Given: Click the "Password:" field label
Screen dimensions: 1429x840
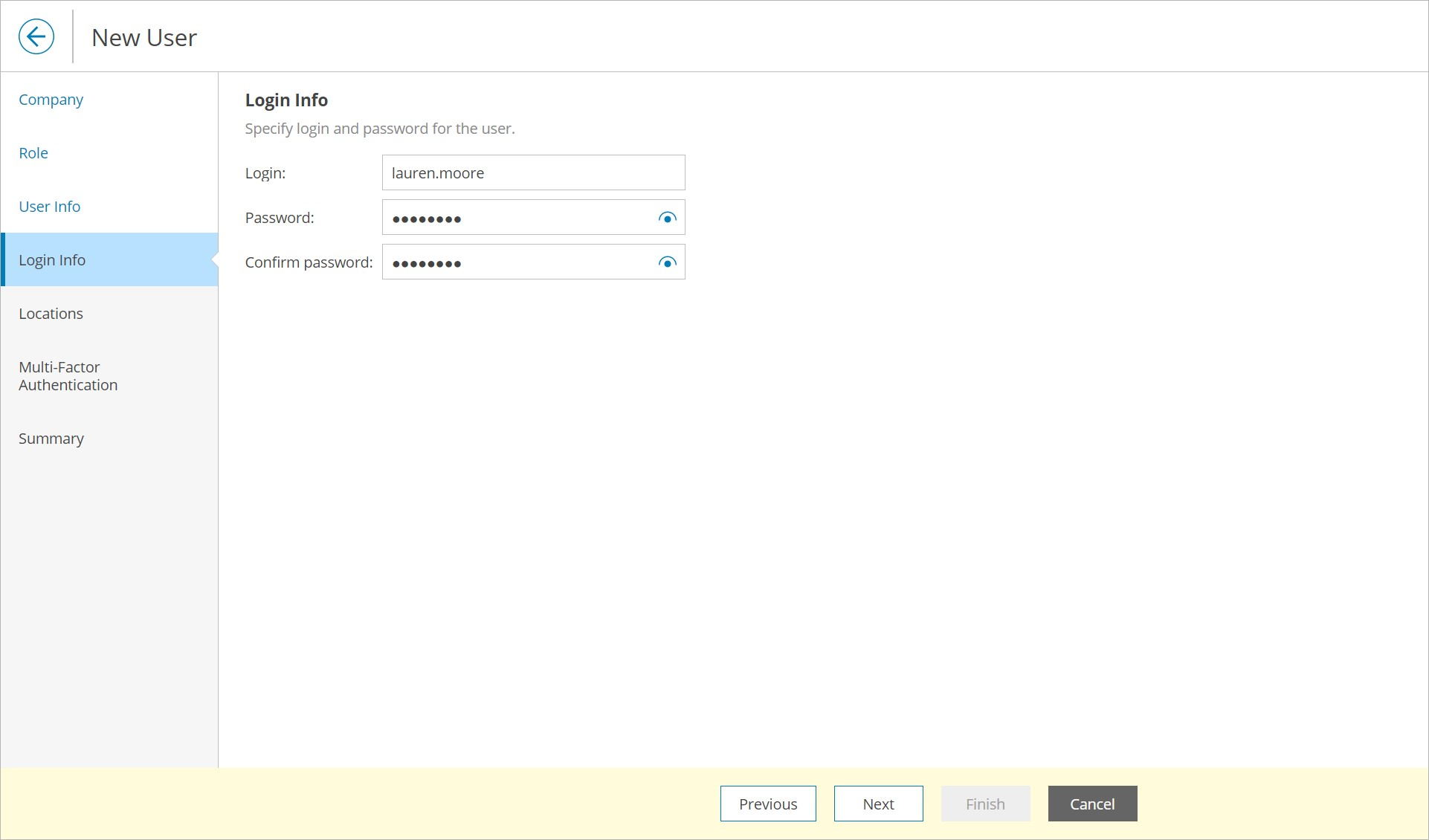Looking at the screenshot, I should tap(280, 218).
